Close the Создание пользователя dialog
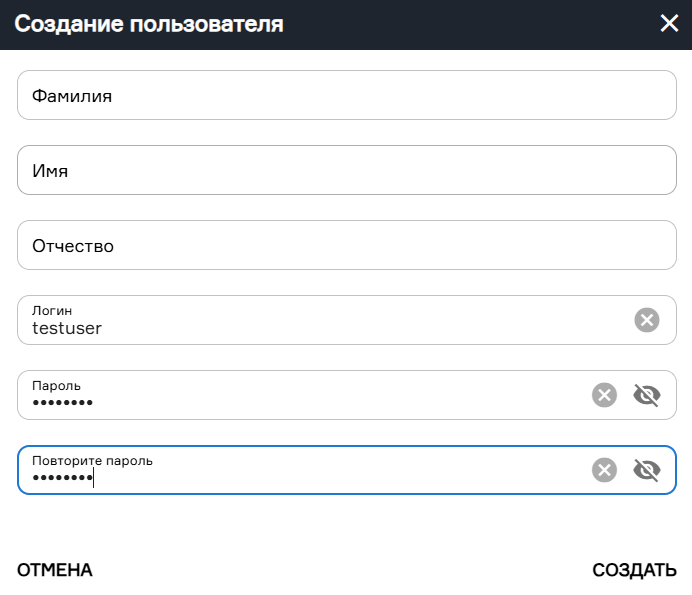The width and height of the screenshot is (692, 595). (669, 24)
